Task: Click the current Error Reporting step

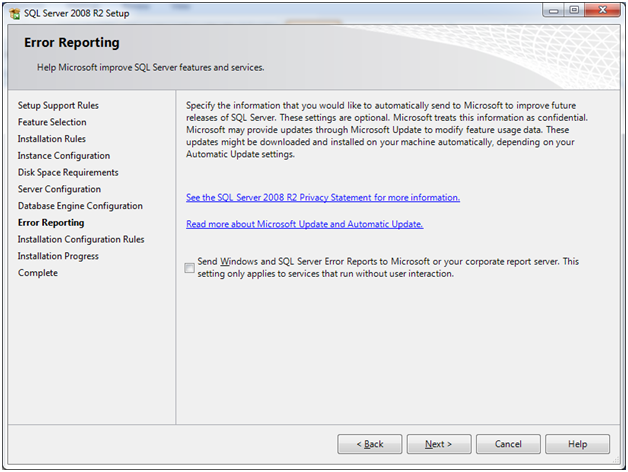Action: coord(51,223)
